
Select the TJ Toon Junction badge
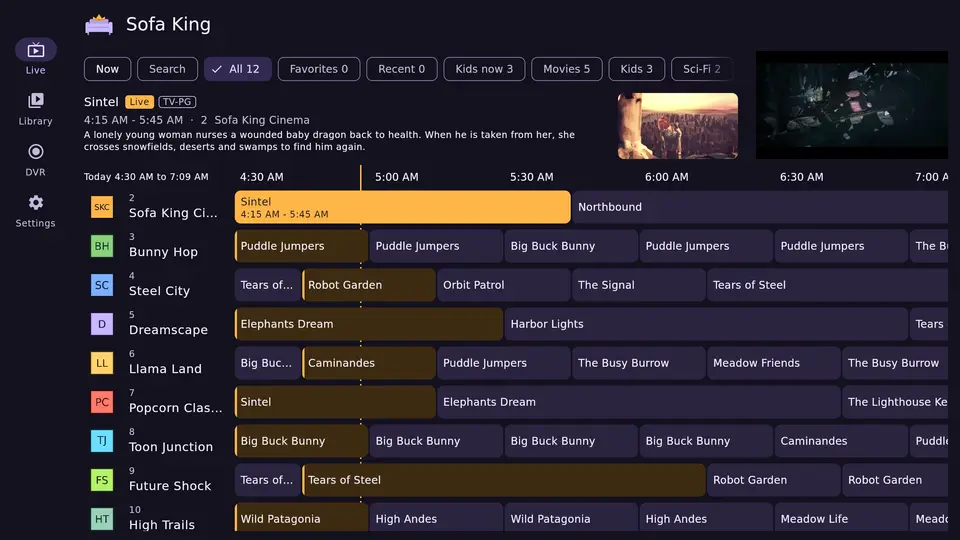click(102, 441)
